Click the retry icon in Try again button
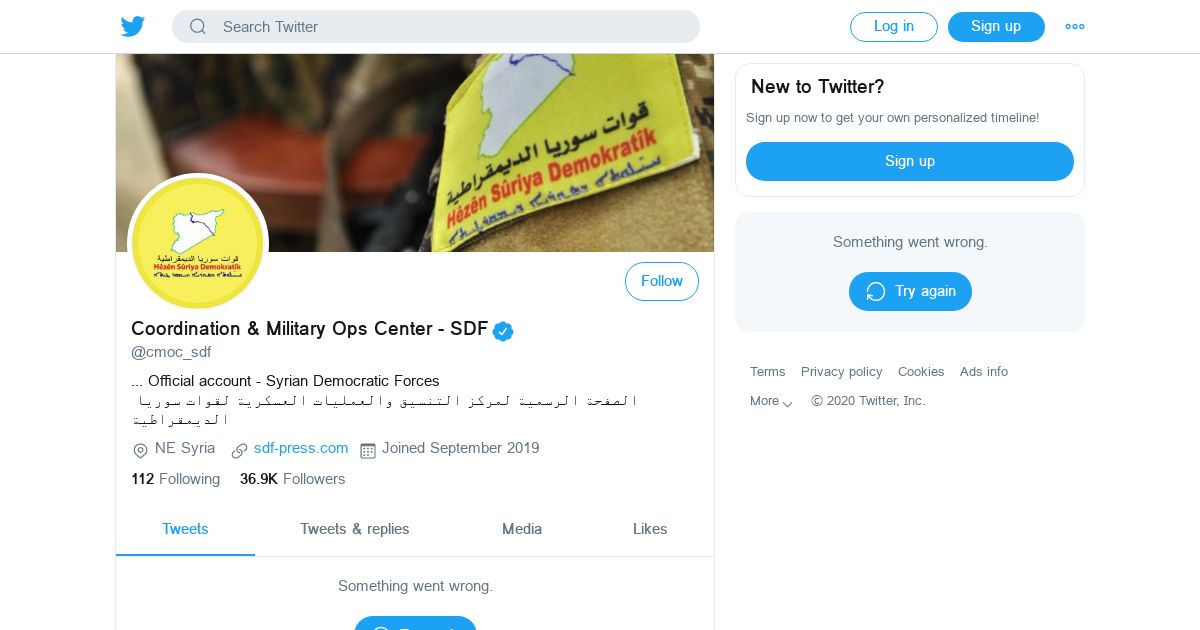1200x630 pixels. (876, 292)
